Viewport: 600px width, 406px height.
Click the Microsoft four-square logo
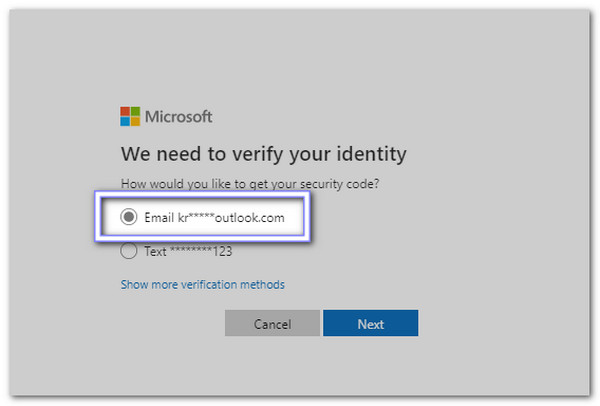click(x=130, y=116)
